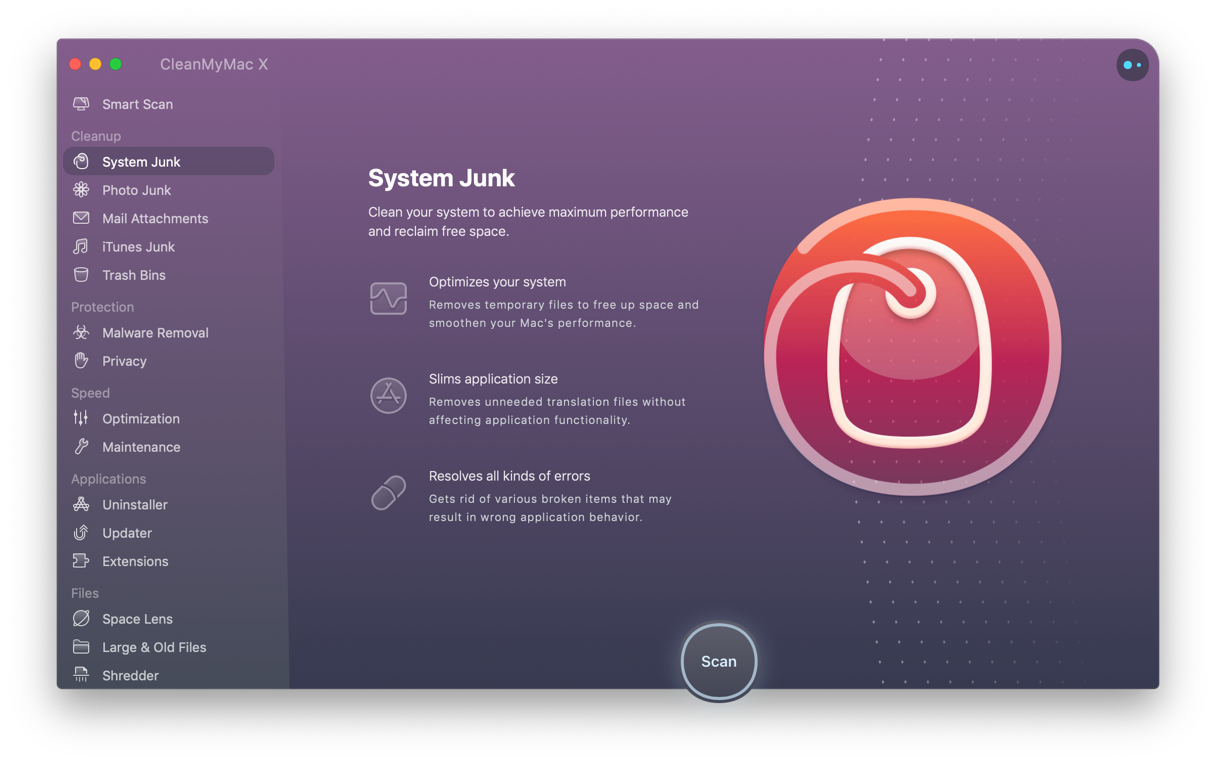
Task: Click the Resolves errors pill icon
Action: 388,492
